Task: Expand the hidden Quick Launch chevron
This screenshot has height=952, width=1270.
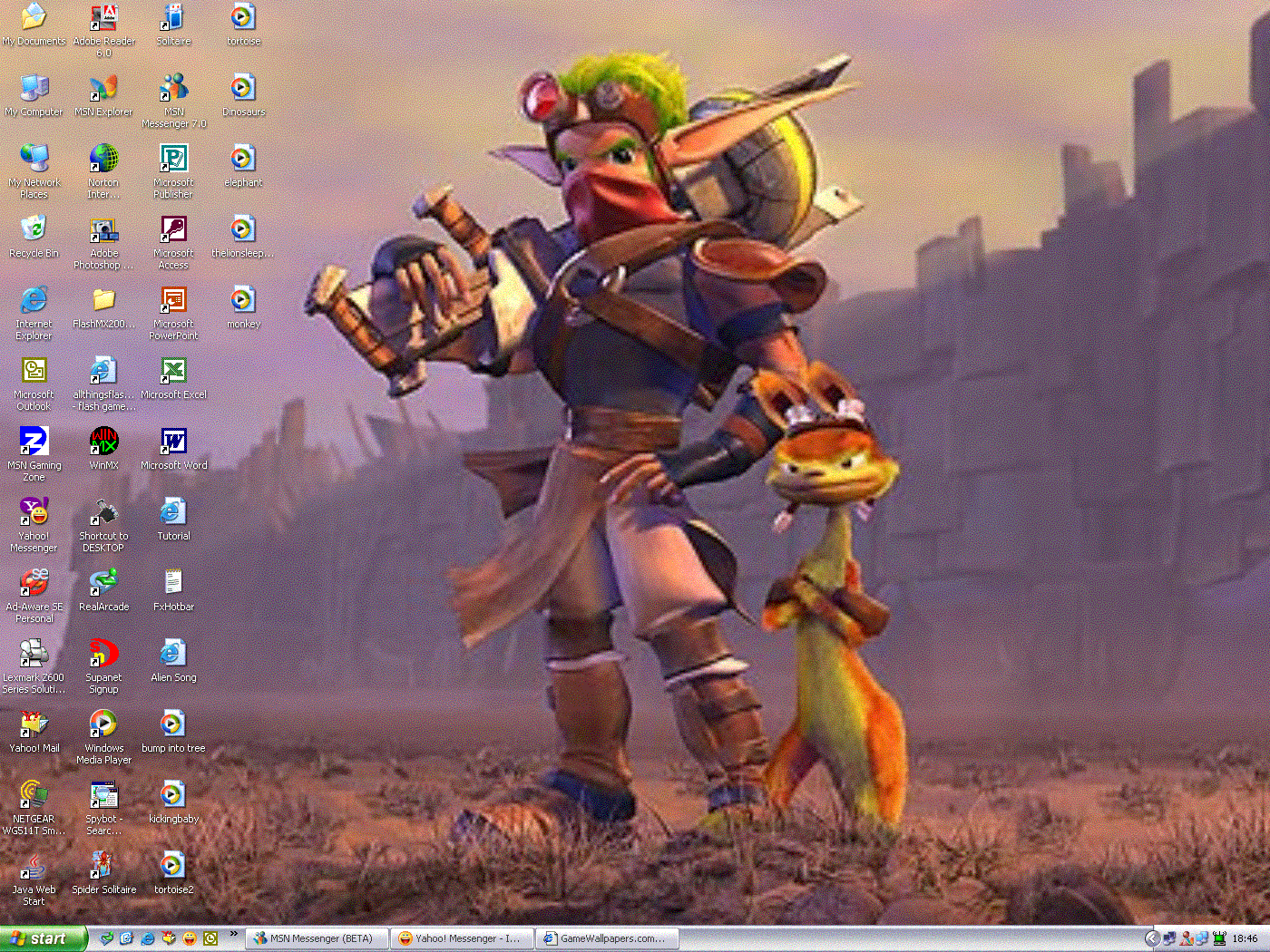Action: click(234, 934)
